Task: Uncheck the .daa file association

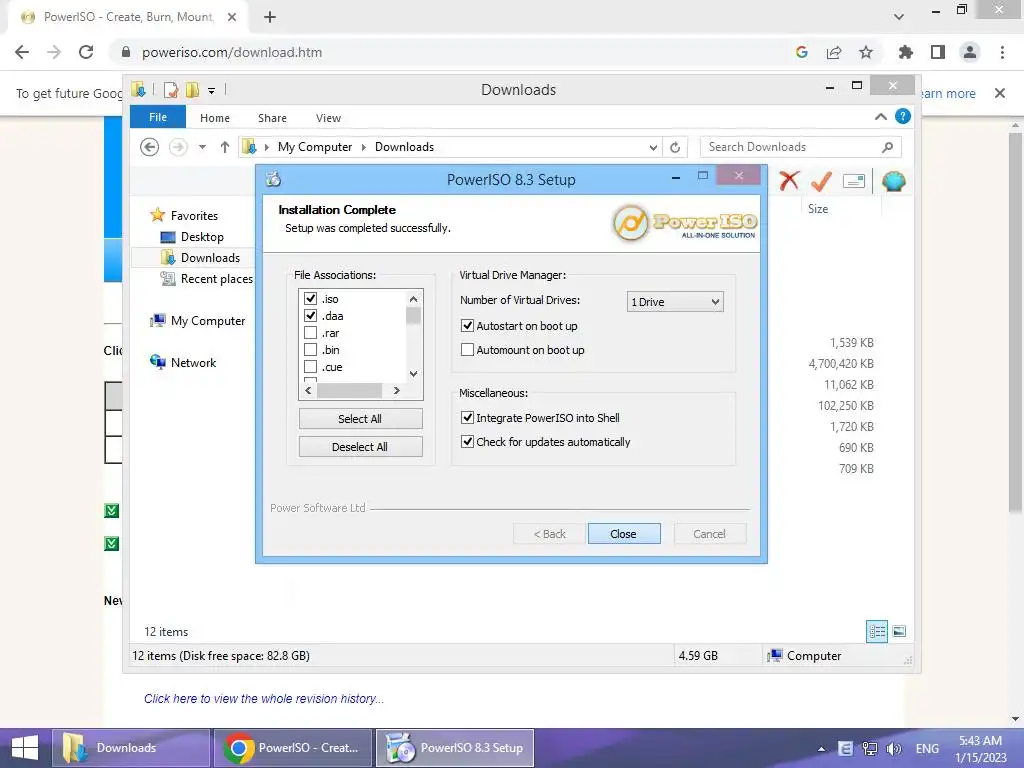Action: point(310,315)
